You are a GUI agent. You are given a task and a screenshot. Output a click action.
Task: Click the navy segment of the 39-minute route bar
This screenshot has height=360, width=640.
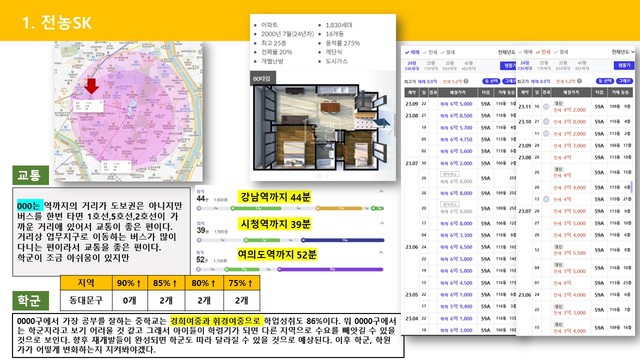[343, 240]
